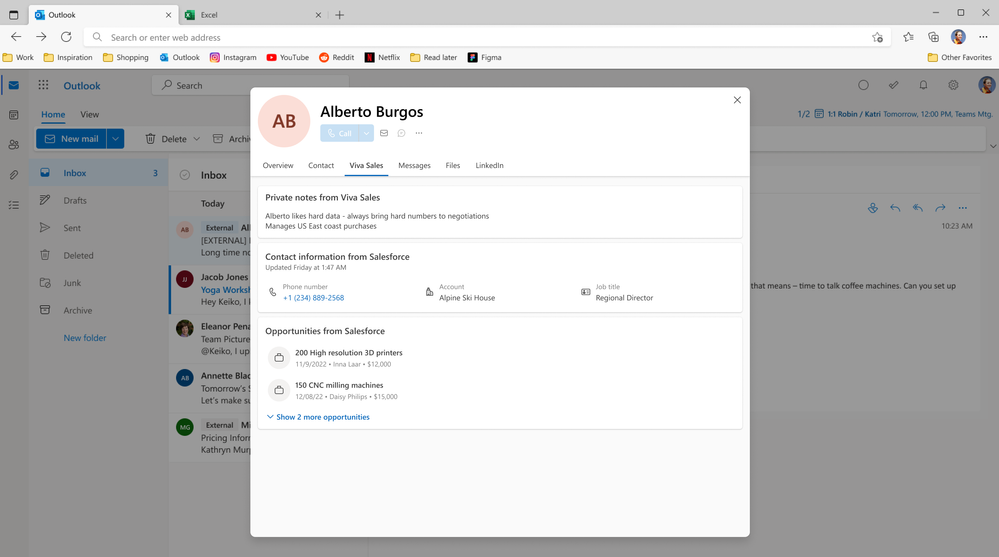Open the View ribbon tab
This screenshot has height=557, width=999.
(x=89, y=115)
